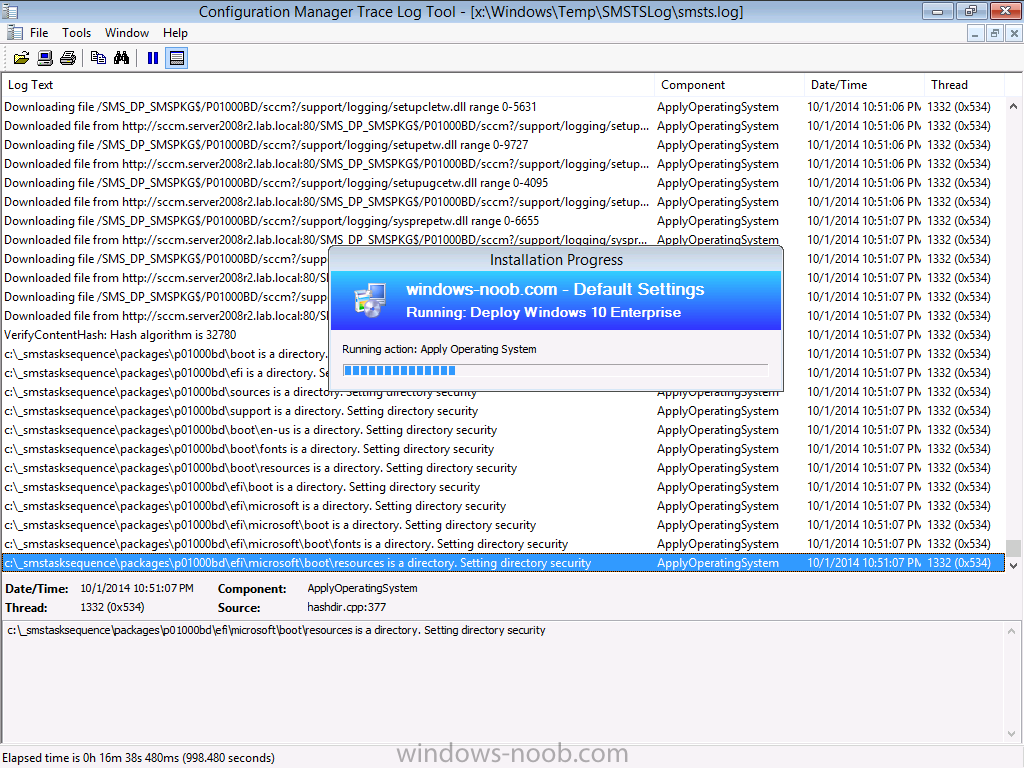Sort by the Log Text column header

328,85
